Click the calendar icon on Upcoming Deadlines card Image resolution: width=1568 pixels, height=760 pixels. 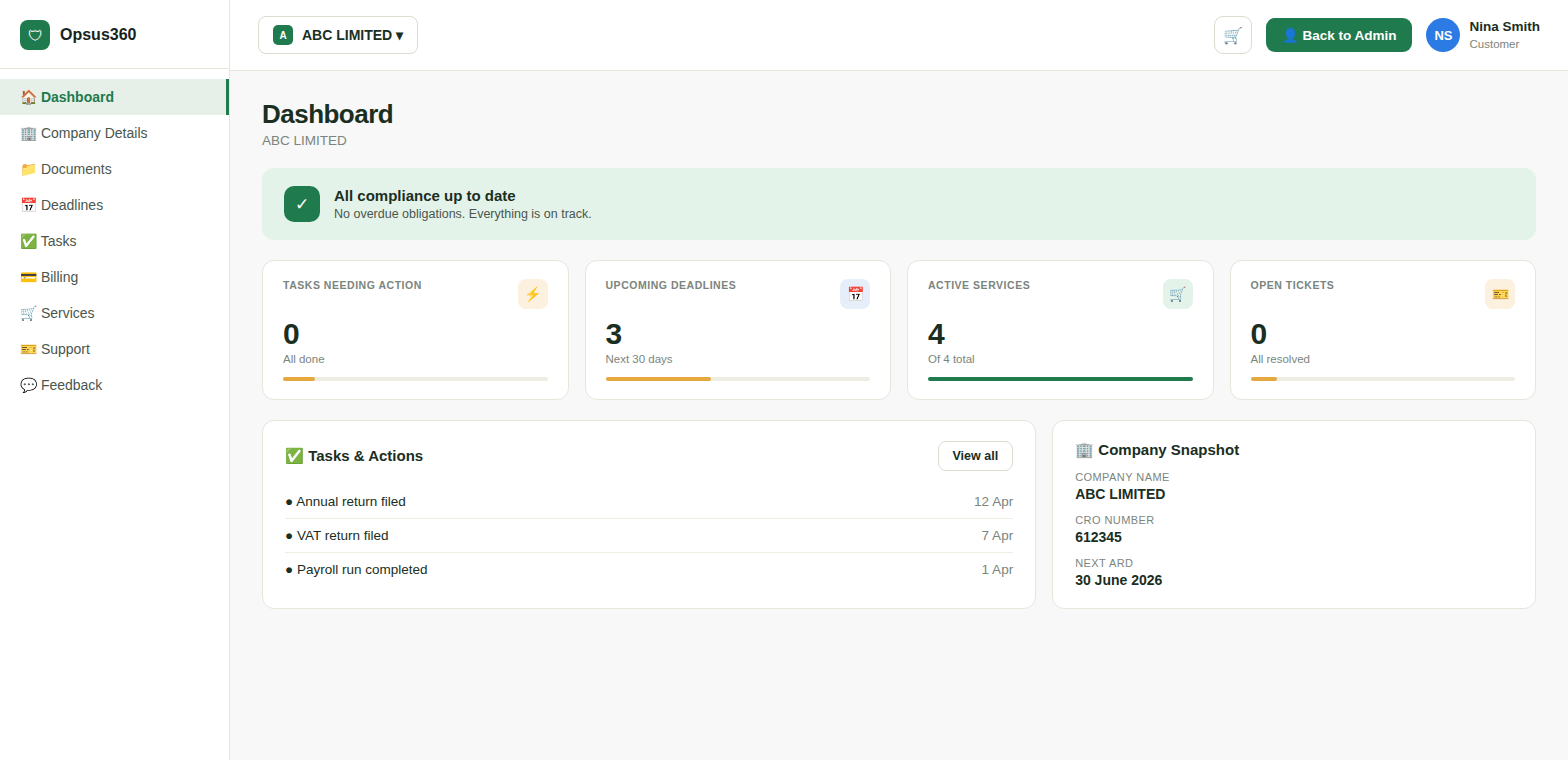pos(855,294)
